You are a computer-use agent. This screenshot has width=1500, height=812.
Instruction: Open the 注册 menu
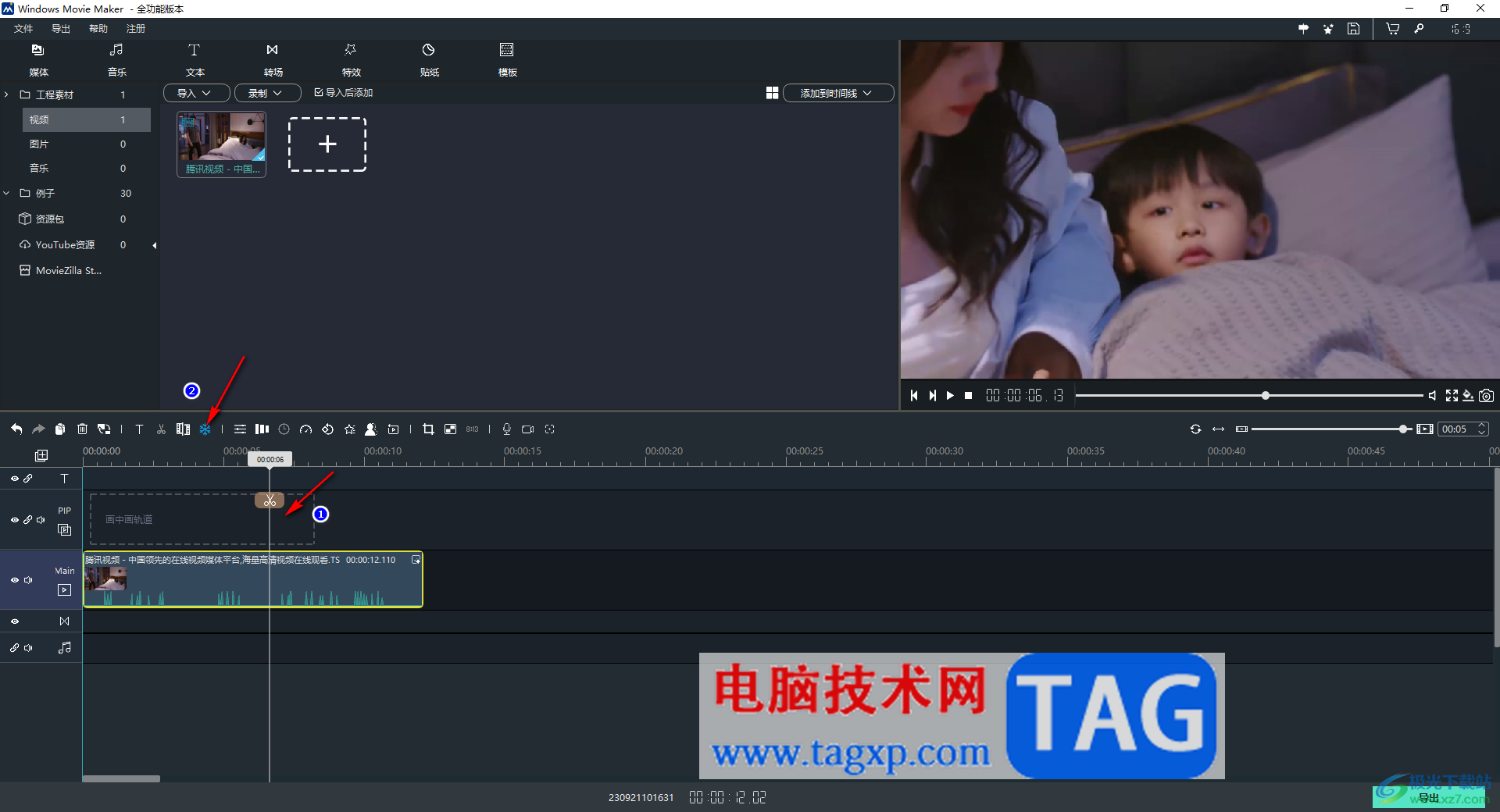[136, 29]
